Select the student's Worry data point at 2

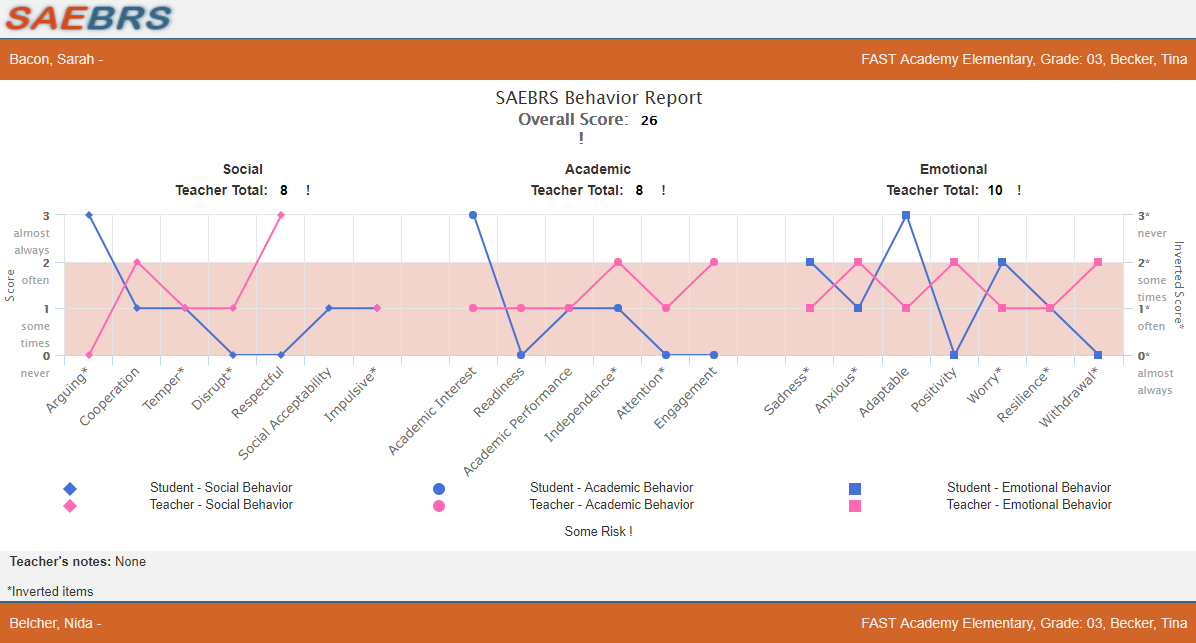(1002, 262)
